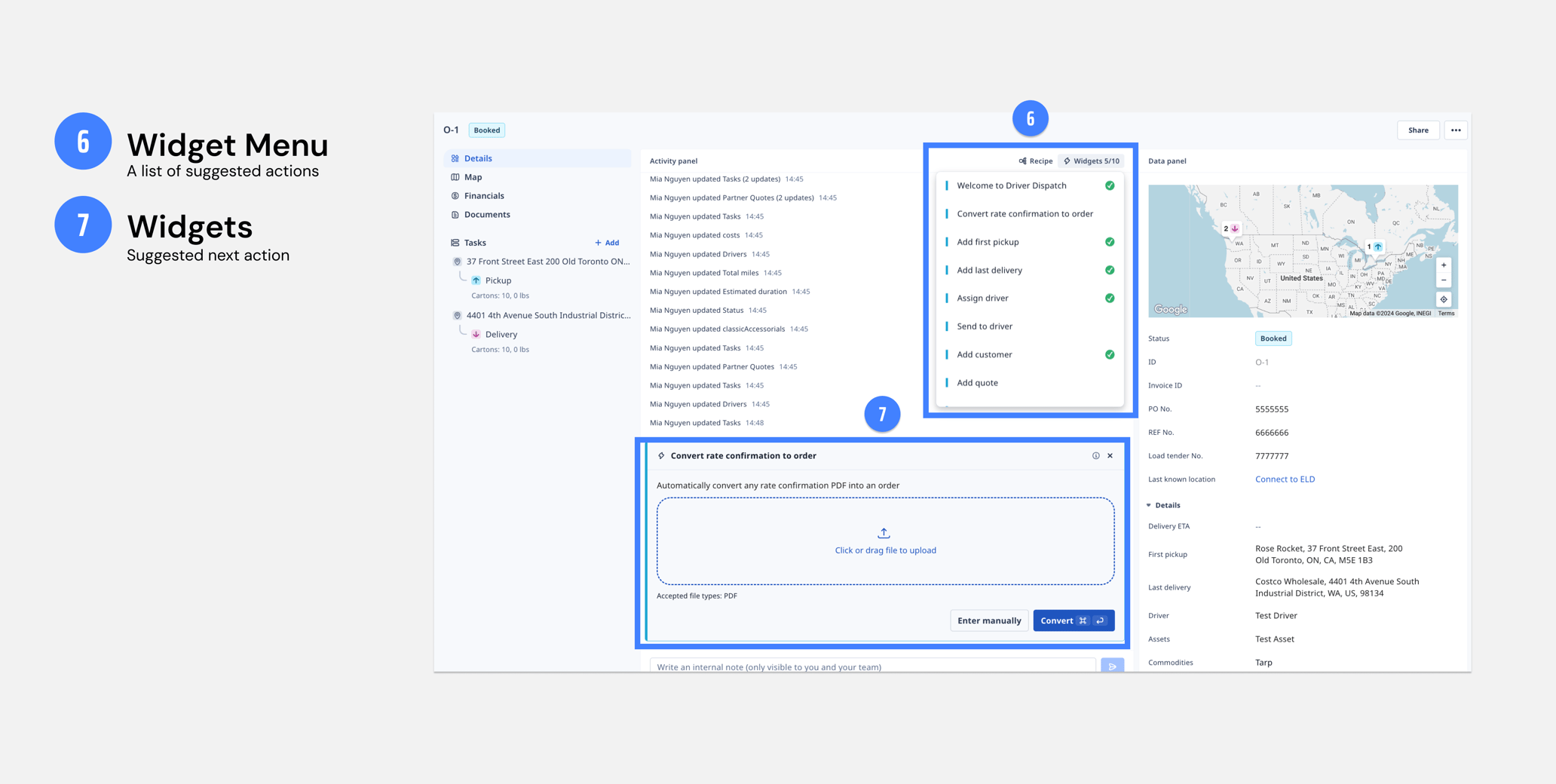Click green check beside Add customer

click(1110, 354)
